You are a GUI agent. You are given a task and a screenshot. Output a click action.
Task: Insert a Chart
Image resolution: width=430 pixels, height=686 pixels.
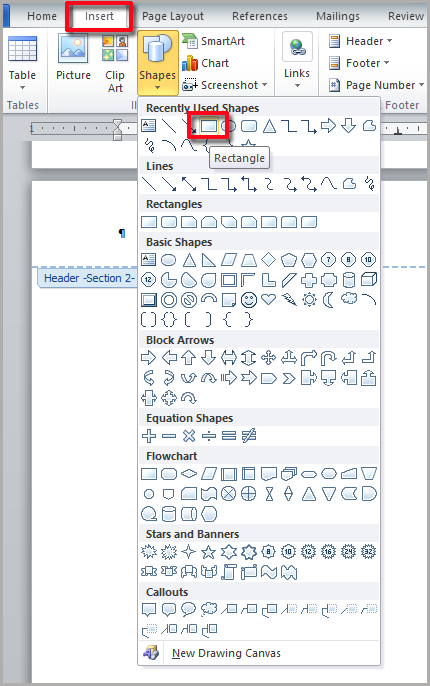click(205, 63)
